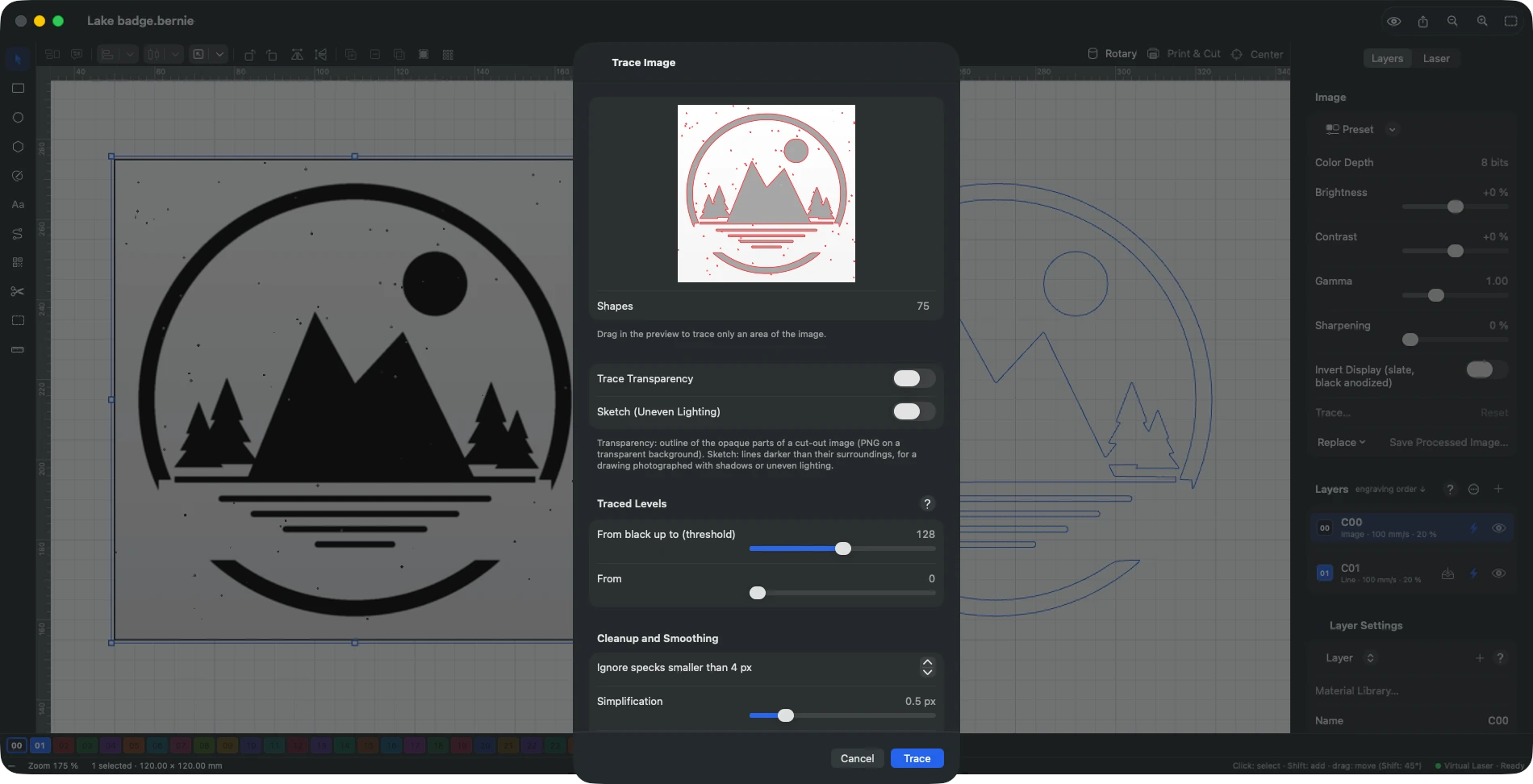Click the preview eye icon in title bar
This screenshot has height=784, width=1533.
click(x=1393, y=21)
